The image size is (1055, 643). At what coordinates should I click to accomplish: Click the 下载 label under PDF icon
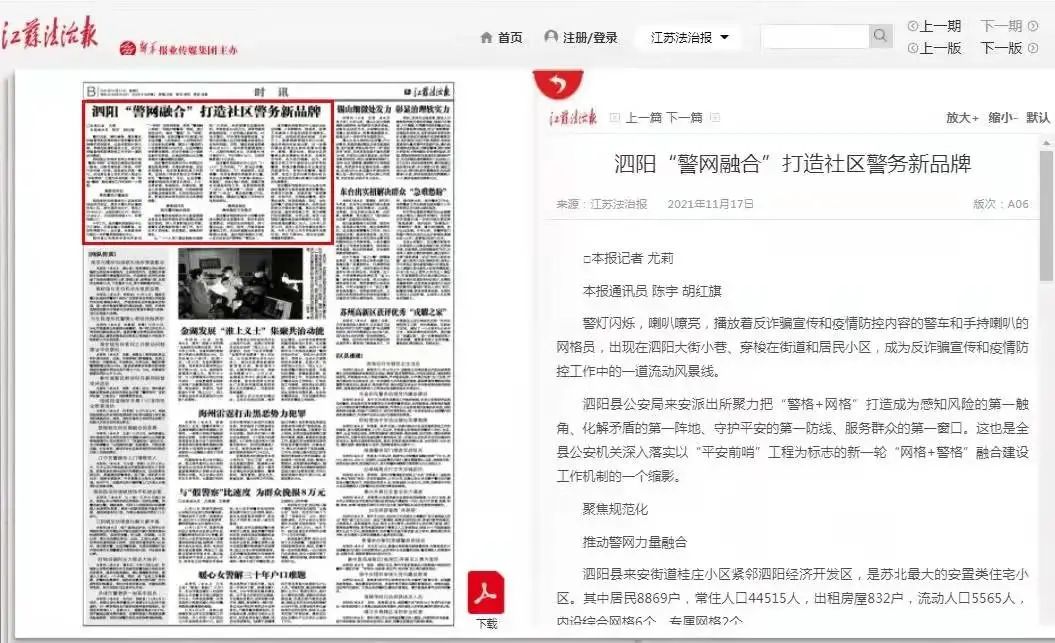(x=487, y=623)
